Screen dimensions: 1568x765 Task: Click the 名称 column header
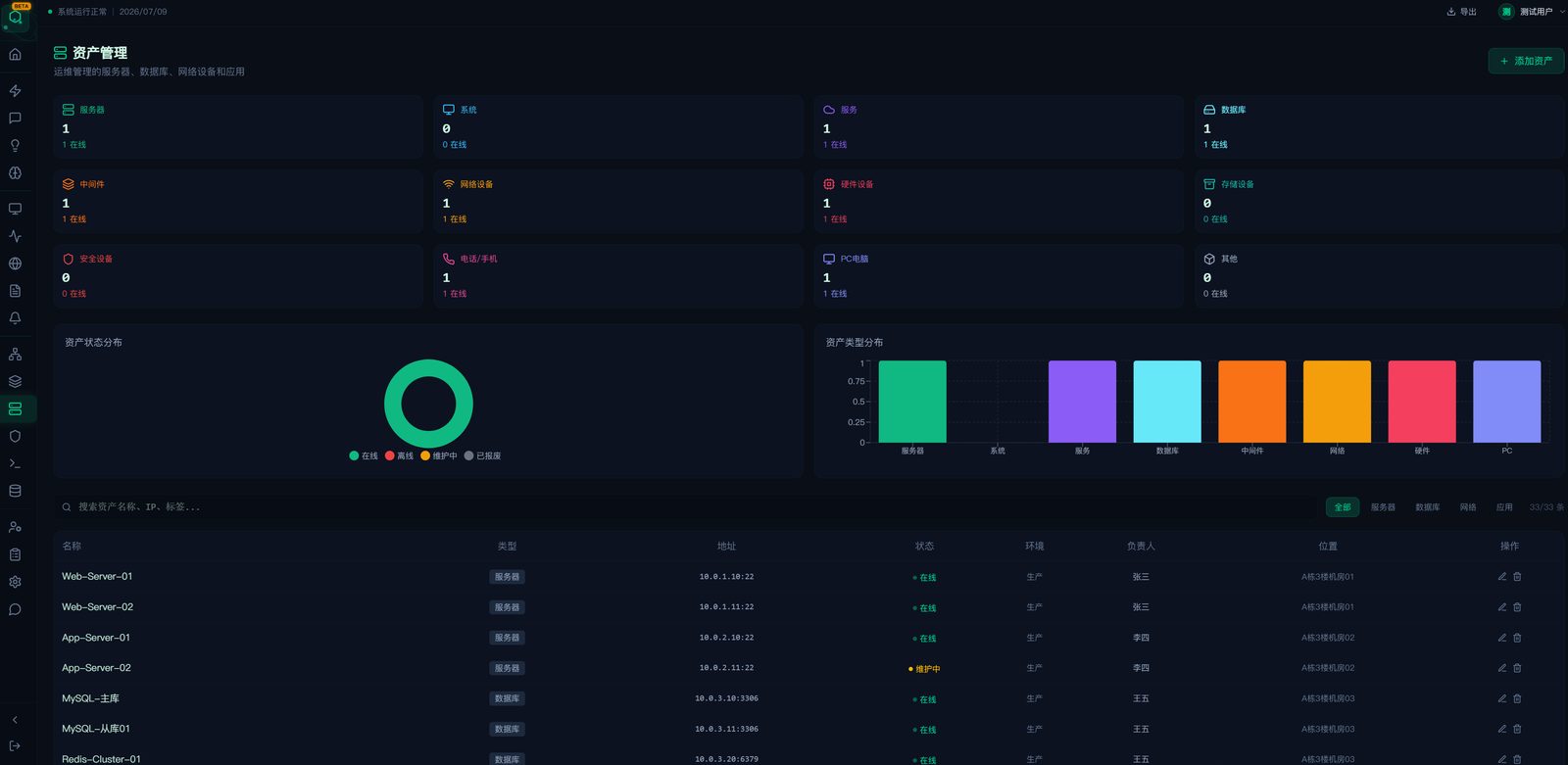(72, 547)
